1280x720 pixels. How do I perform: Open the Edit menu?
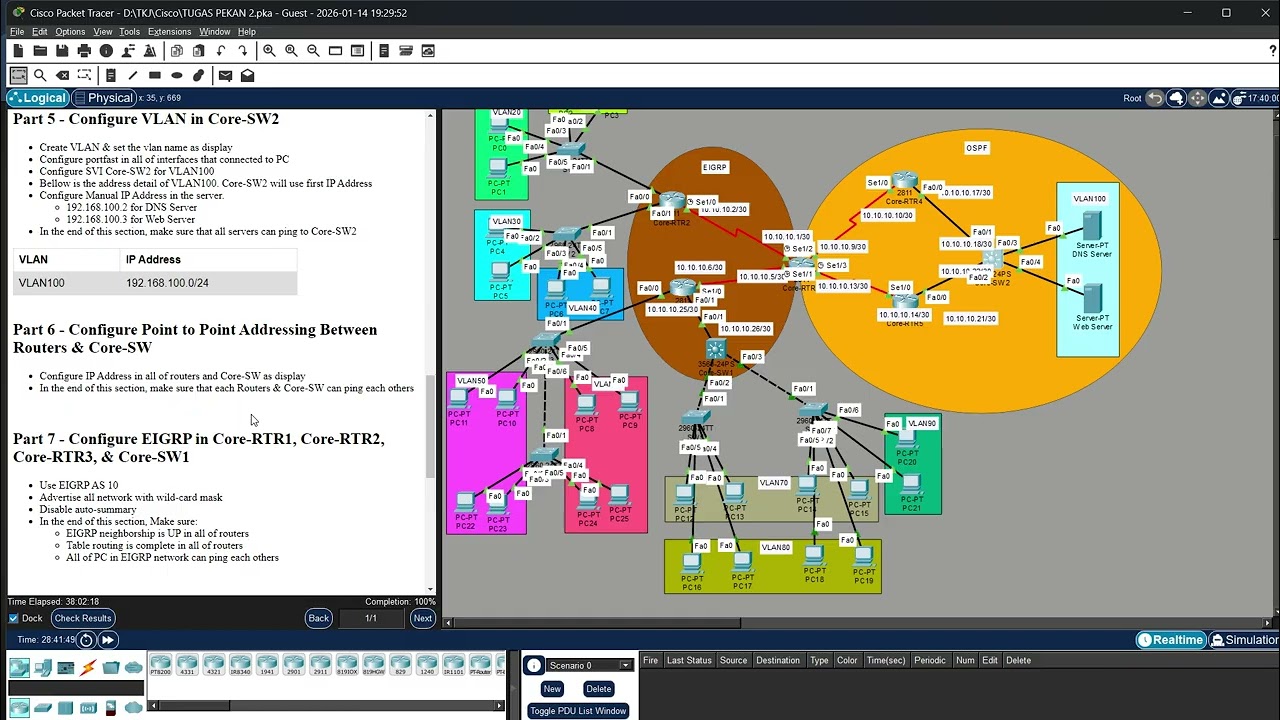click(39, 32)
